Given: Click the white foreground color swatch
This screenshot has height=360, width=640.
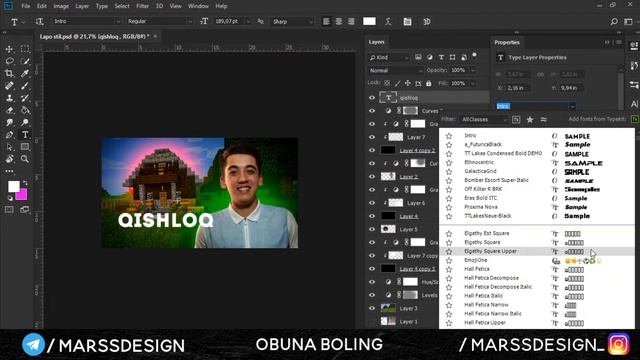Looking at the screenshot, I should pos(13,187).
